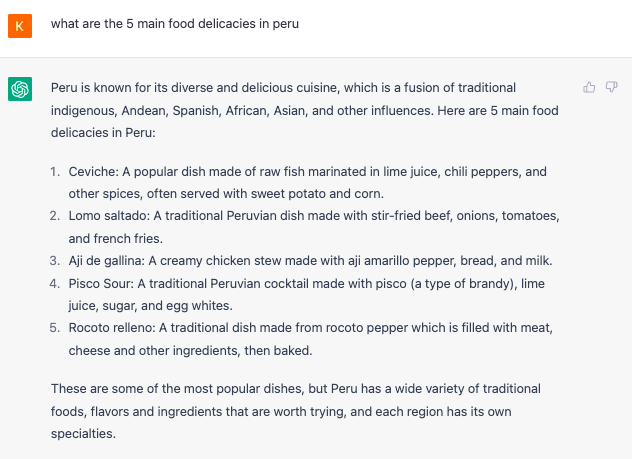The height and width of the screenshot is (459, 632).
Task: Click list number 5 marker
Action: pyautogui.click(x=55, y=328)
